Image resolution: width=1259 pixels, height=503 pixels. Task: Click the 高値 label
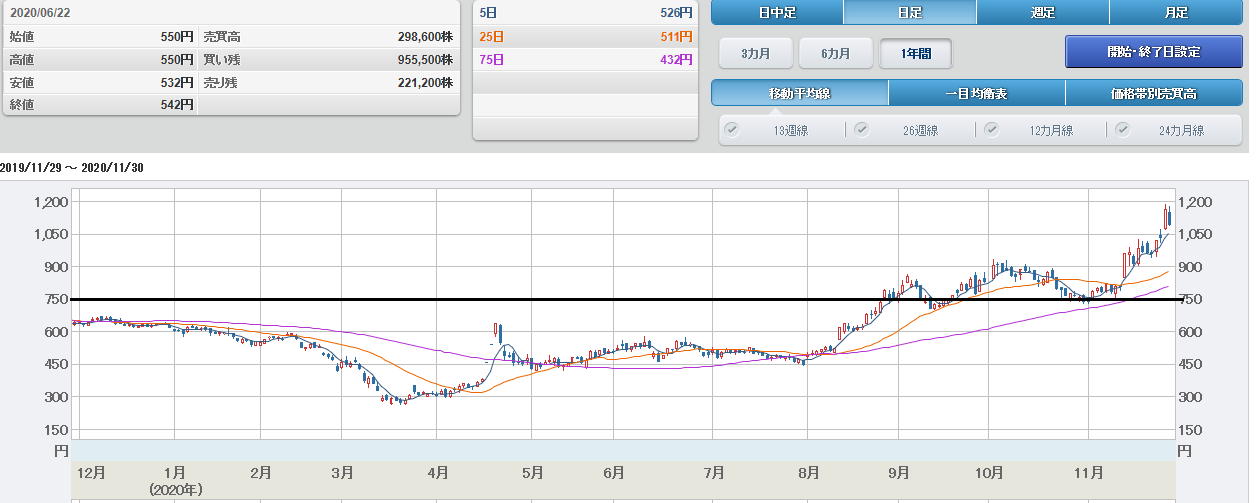(20, 59)
